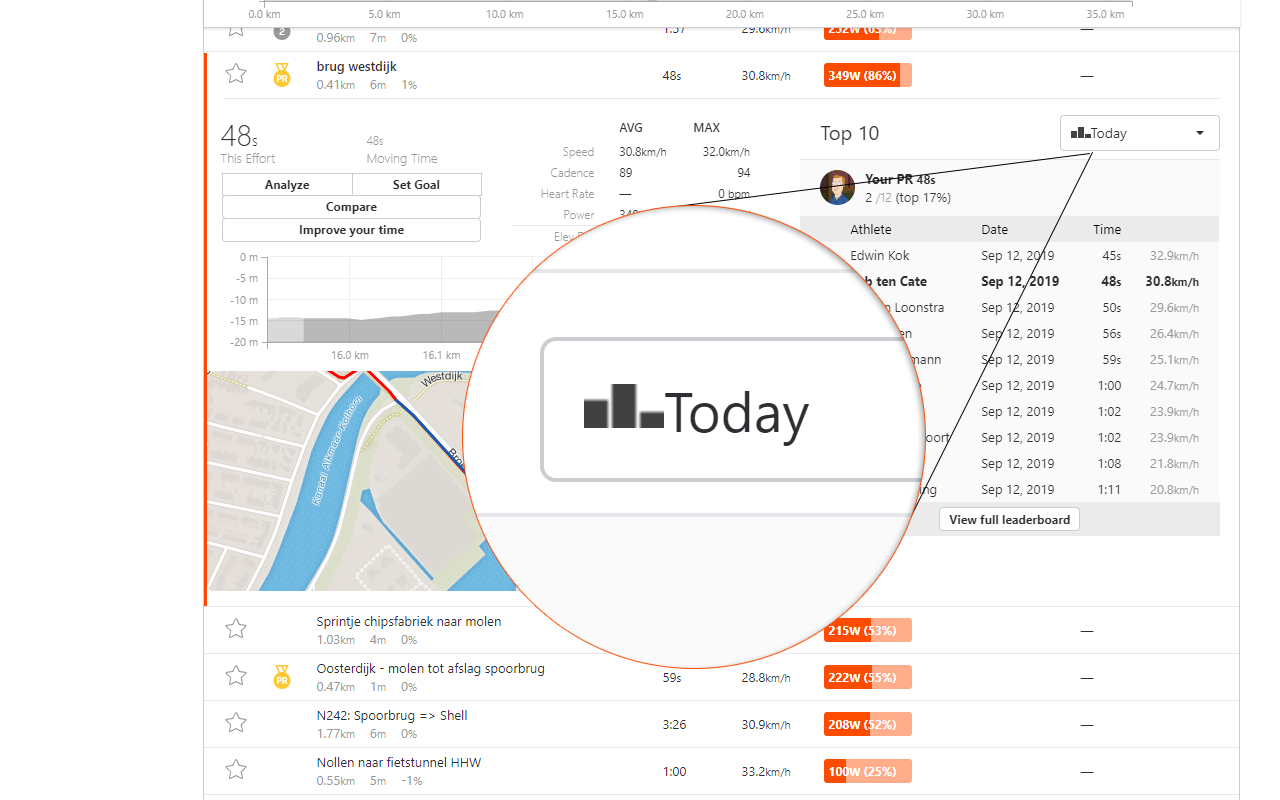Click the Cadence average value 89

626,173
